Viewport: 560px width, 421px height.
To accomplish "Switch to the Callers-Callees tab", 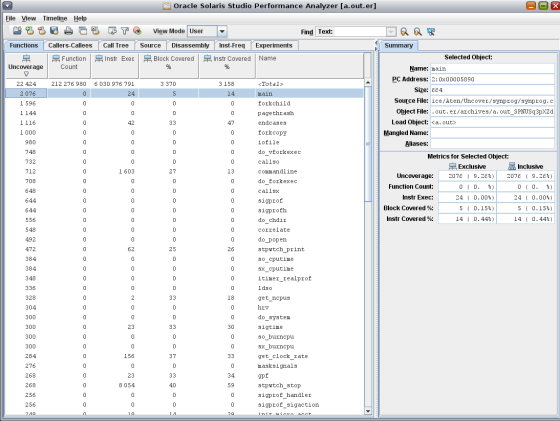I will point(70,45).
